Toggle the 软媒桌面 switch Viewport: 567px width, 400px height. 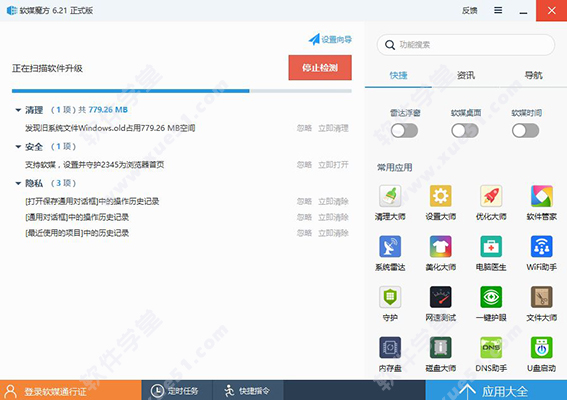(x=465, y=131)
